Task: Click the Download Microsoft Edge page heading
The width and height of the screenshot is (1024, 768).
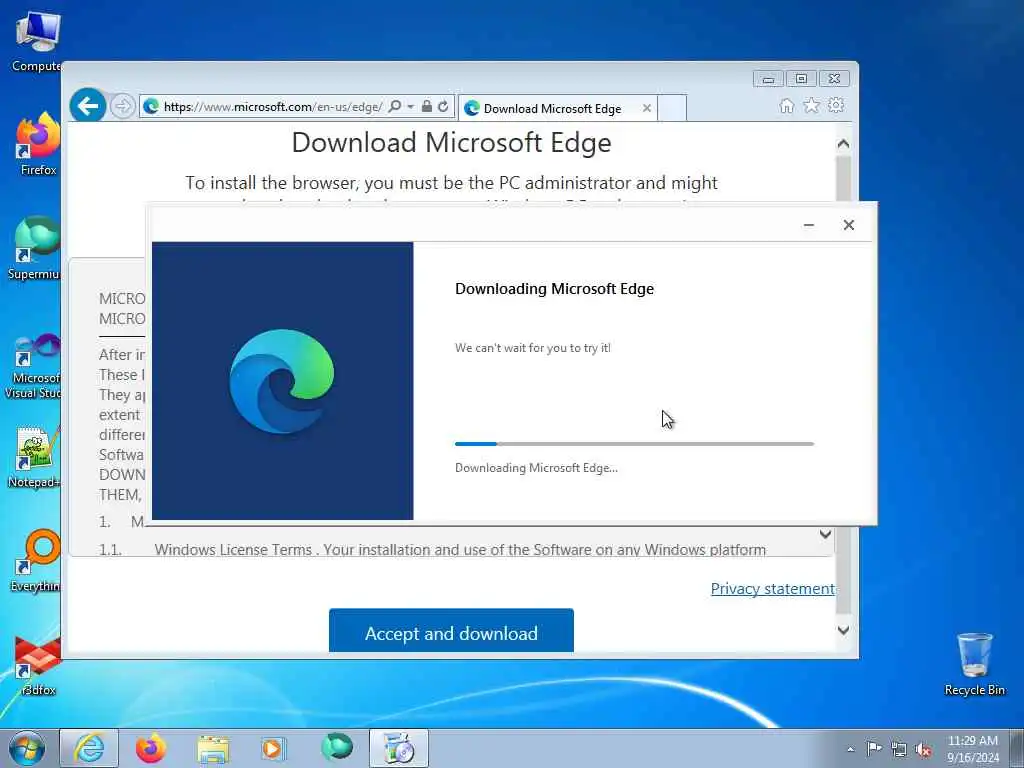Action: (451, 142)
